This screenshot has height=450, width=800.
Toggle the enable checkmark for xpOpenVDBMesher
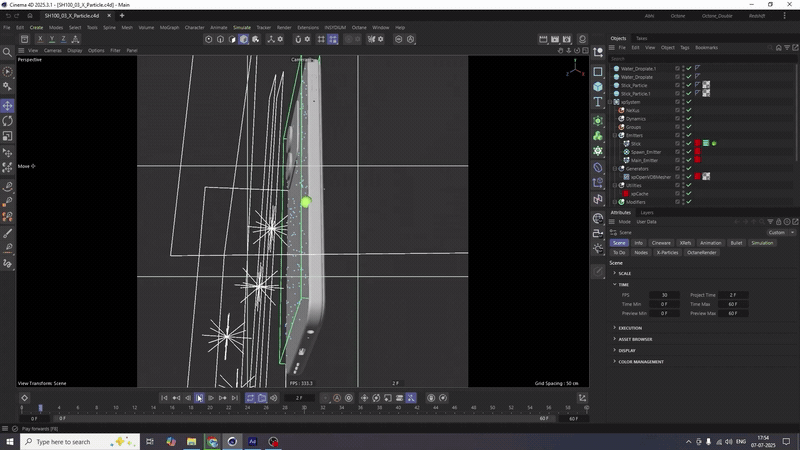click(x=689, y=176)
